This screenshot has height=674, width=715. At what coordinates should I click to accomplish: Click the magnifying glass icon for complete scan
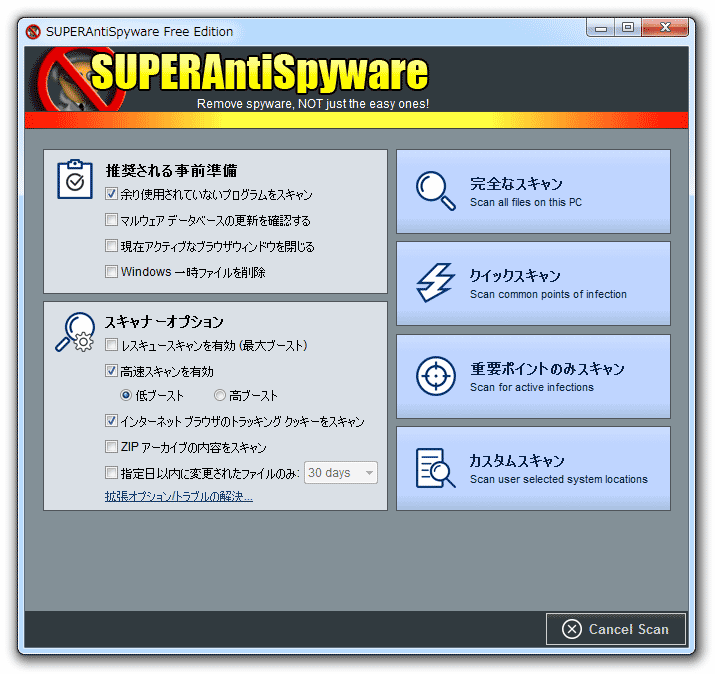point(435,191)
